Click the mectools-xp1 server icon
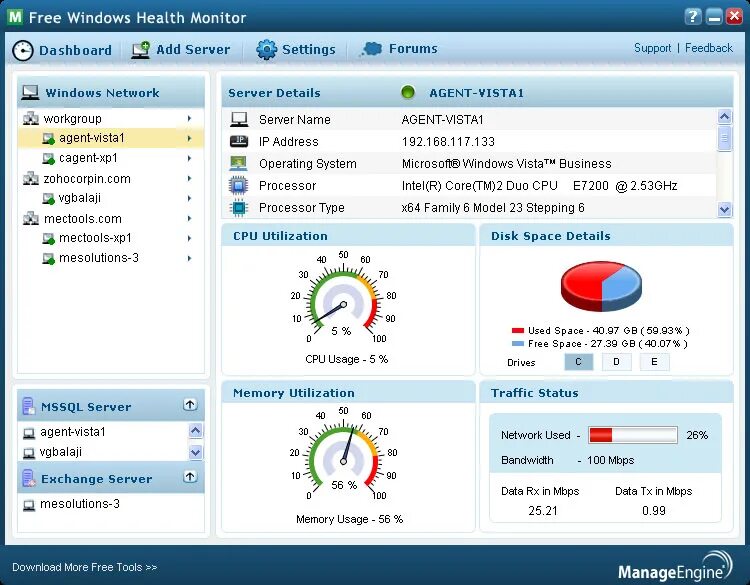The height and width of the screenshot is (585, 750). [x=48, y=238]
